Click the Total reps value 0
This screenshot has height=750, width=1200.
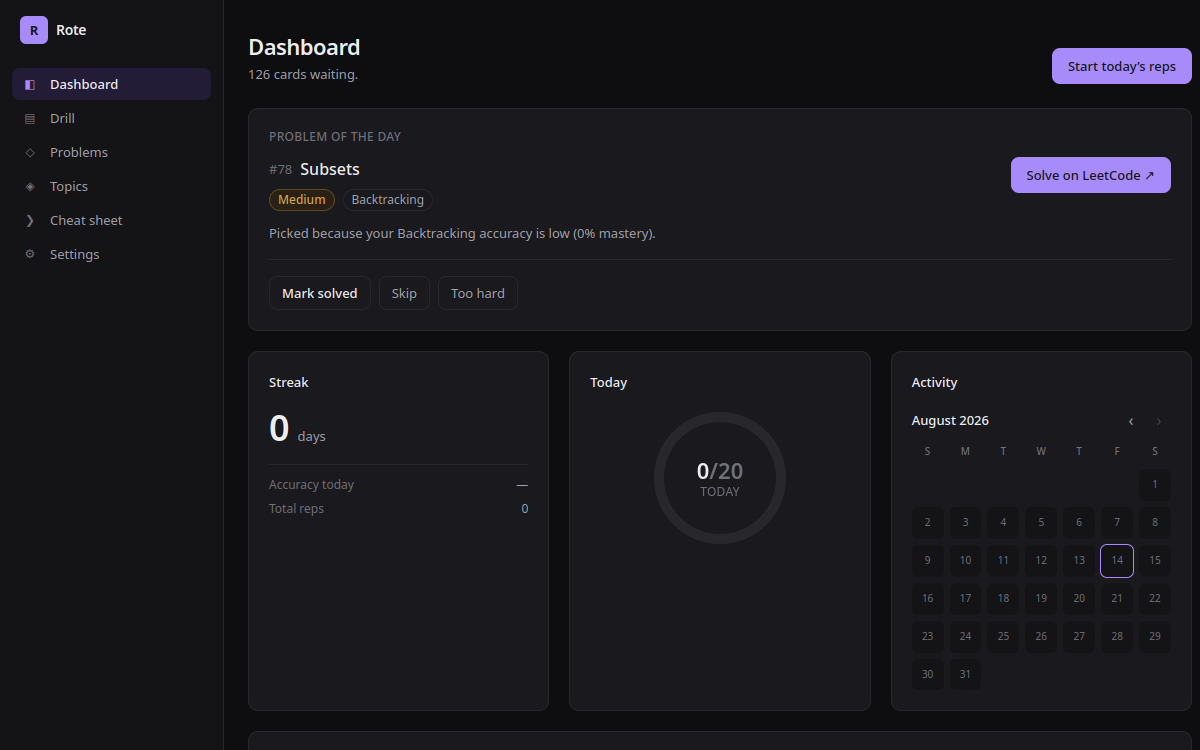coord(525,509)
